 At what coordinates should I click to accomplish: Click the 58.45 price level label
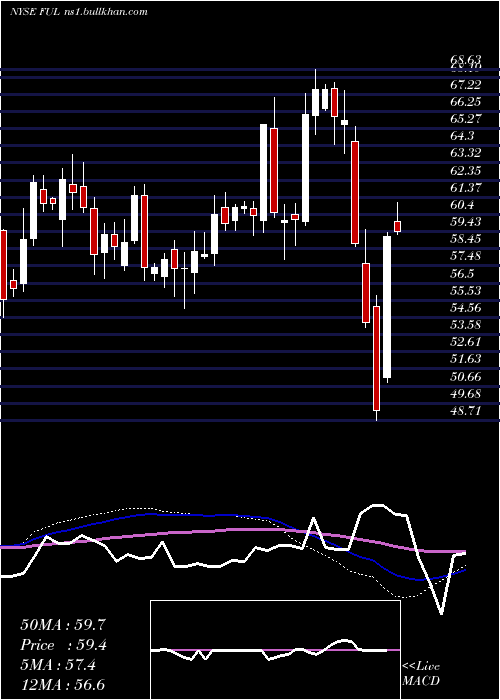pos(465,239)
